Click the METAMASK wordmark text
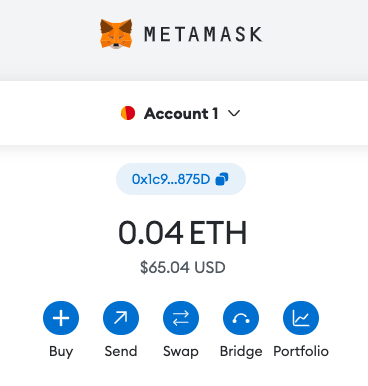Viewport: 368px width, 386px height. (x=203, y=34)
